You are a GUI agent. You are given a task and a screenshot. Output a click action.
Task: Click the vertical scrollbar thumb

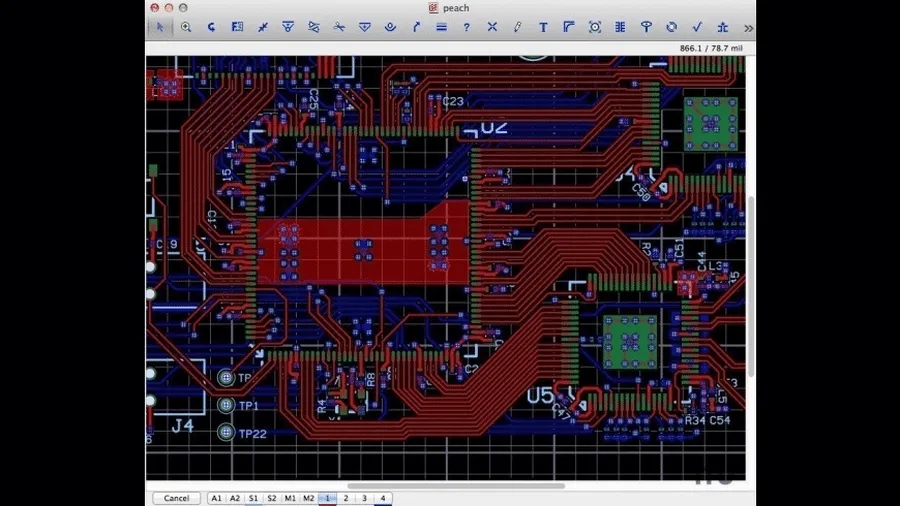pos(751,286)
